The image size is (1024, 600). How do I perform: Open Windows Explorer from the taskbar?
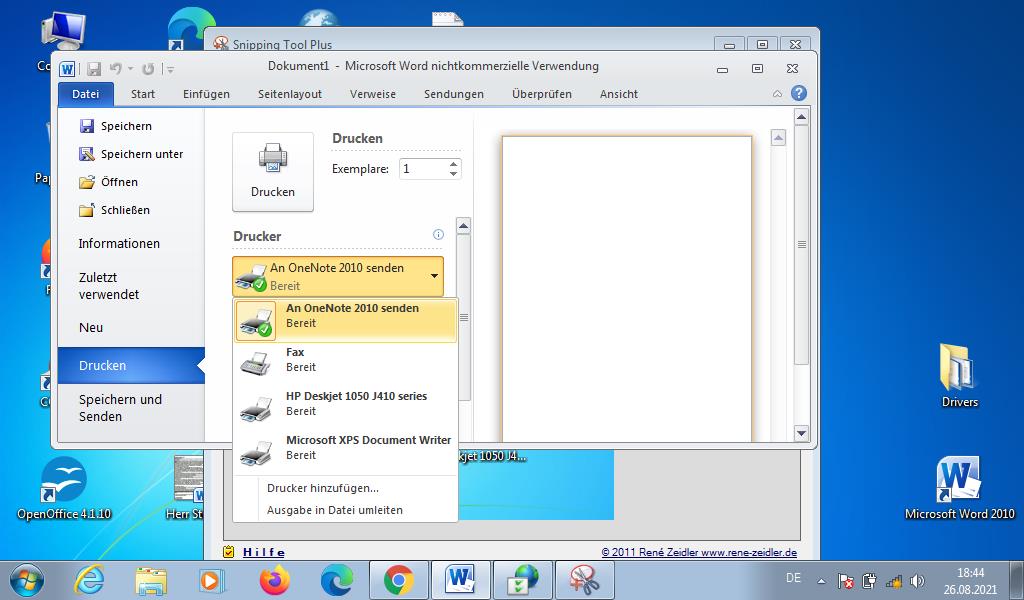[x=151, y=580]
